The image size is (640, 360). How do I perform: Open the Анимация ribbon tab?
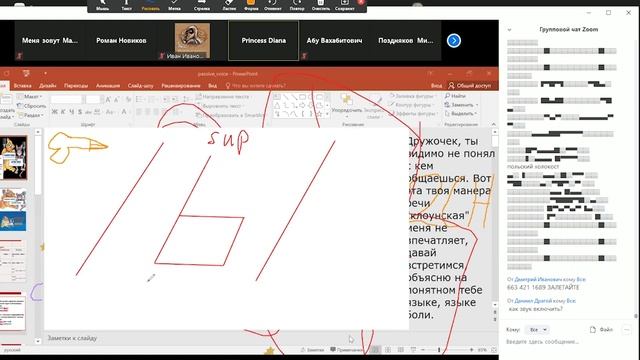108,86
